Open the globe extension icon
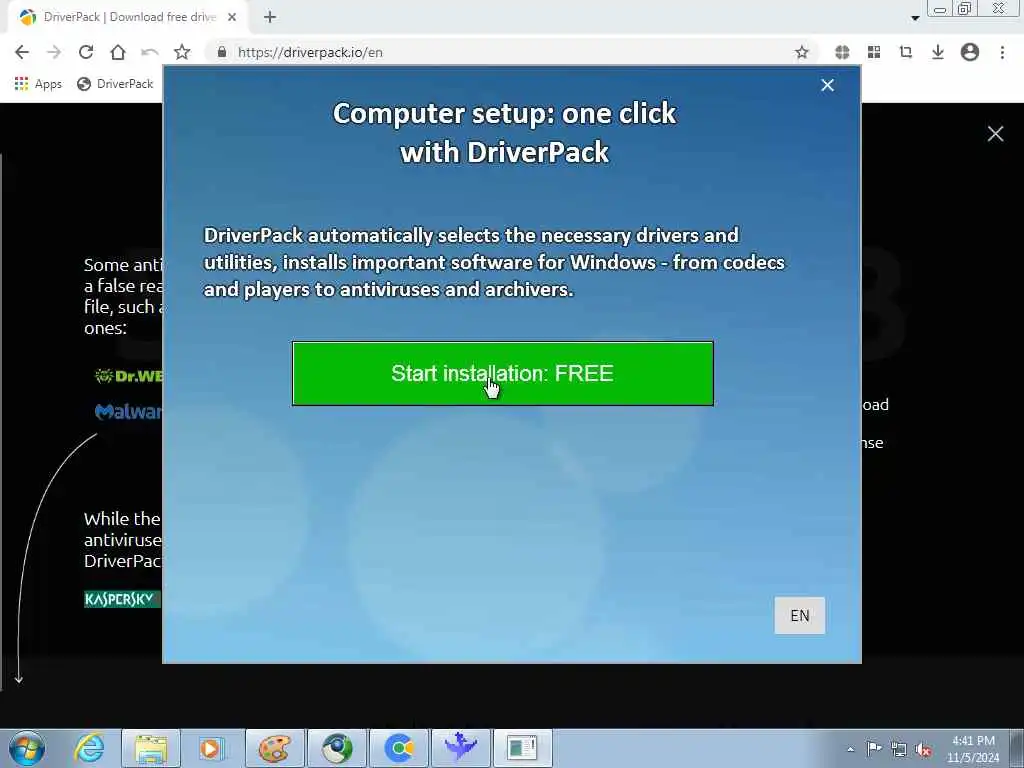This screenshot has width=1024, height=768. pos(842,52)
